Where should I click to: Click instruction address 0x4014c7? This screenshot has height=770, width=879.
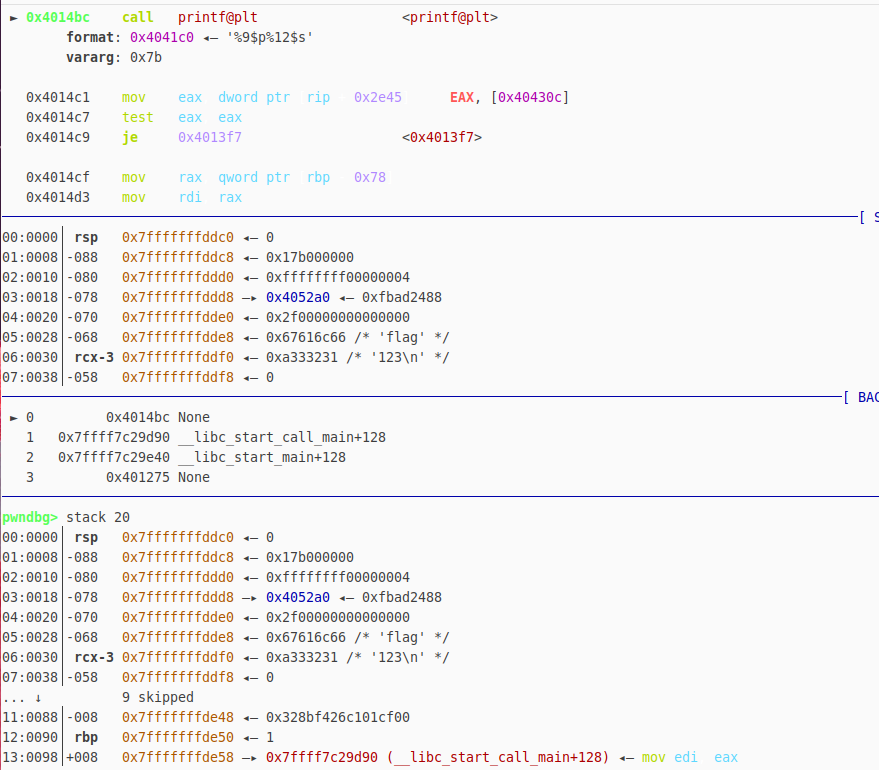tap(58, 118)
